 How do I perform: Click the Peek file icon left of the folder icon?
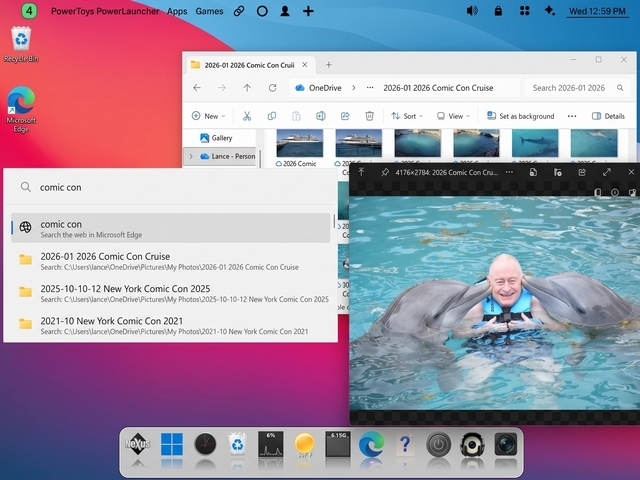(533, 172)
